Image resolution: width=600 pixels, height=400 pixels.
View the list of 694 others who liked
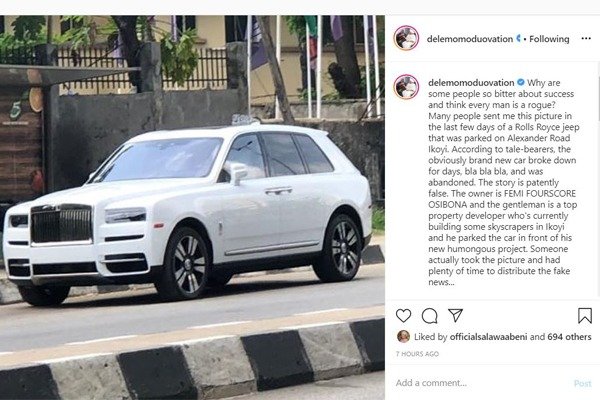pyautogui.click(x=569, y=337)
